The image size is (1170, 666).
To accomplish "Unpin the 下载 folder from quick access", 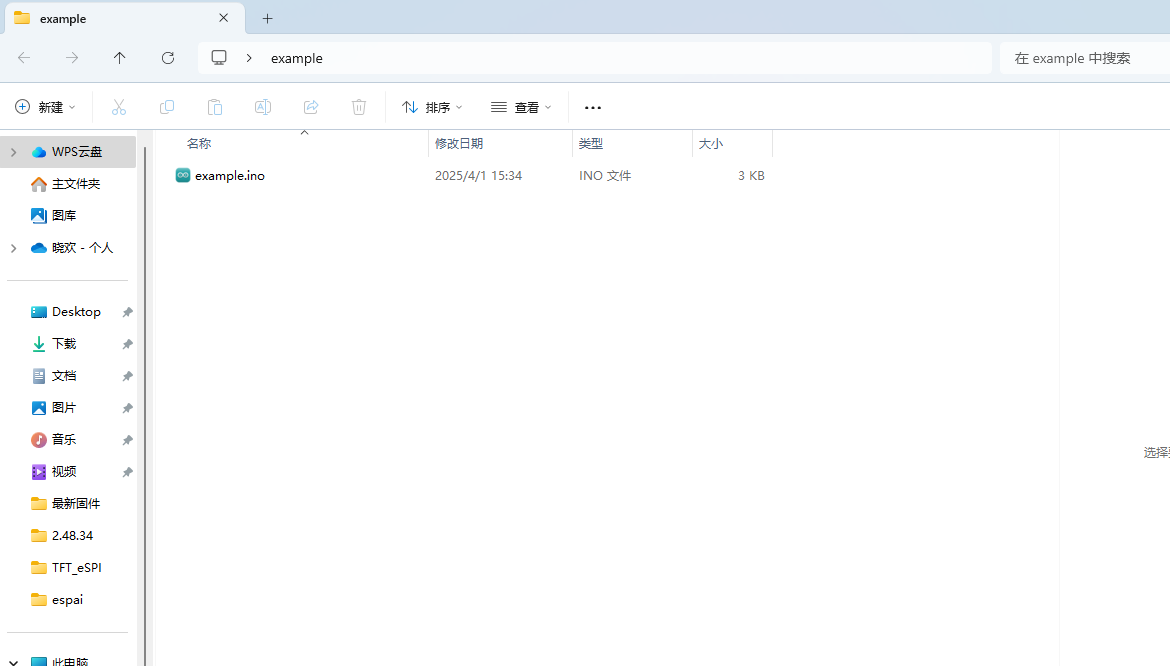I will pyautogui.click(x=127, y=344).
